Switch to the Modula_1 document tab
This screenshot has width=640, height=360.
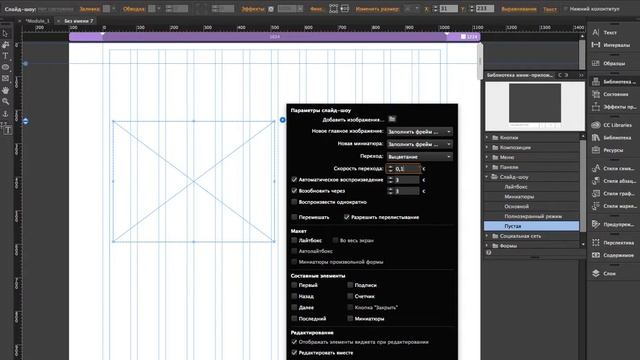point(38,21)
